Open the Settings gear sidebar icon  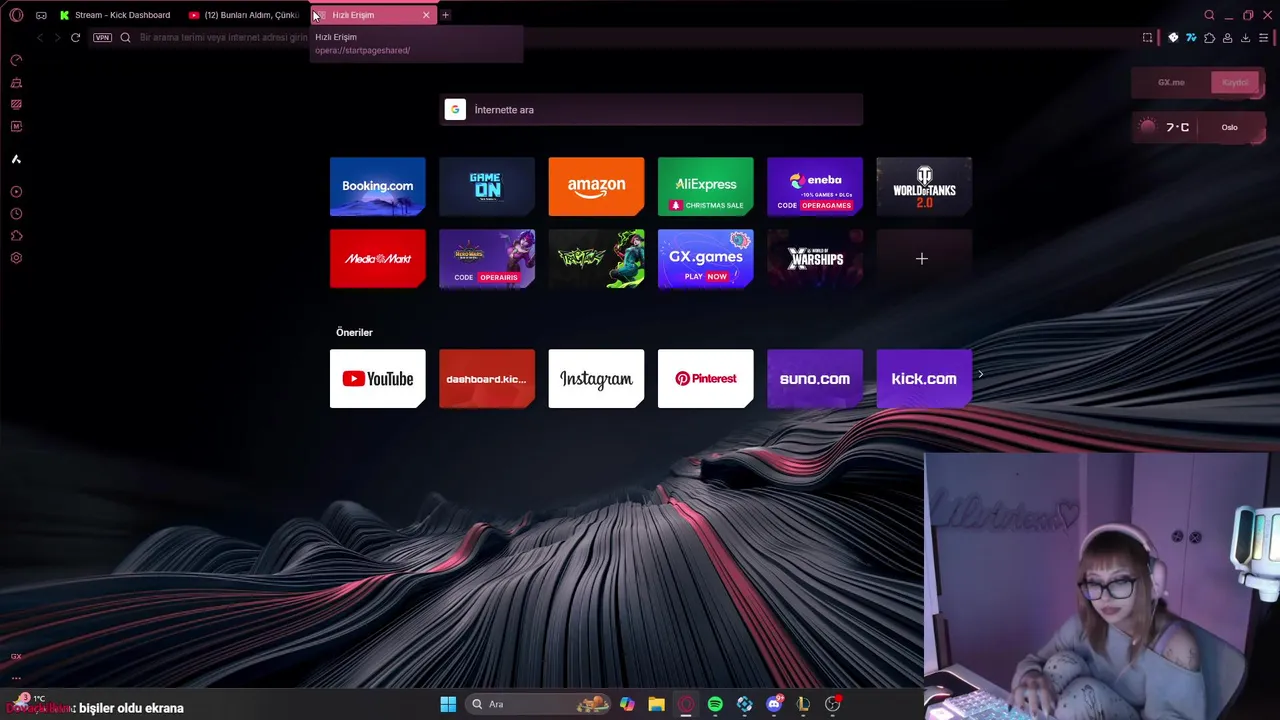[x=16, y=258]
